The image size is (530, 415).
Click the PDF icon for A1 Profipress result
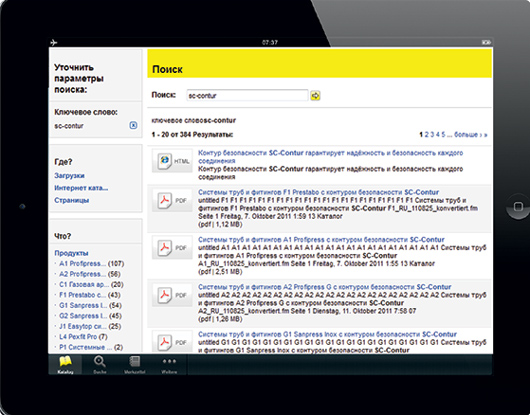coord(172,248)
